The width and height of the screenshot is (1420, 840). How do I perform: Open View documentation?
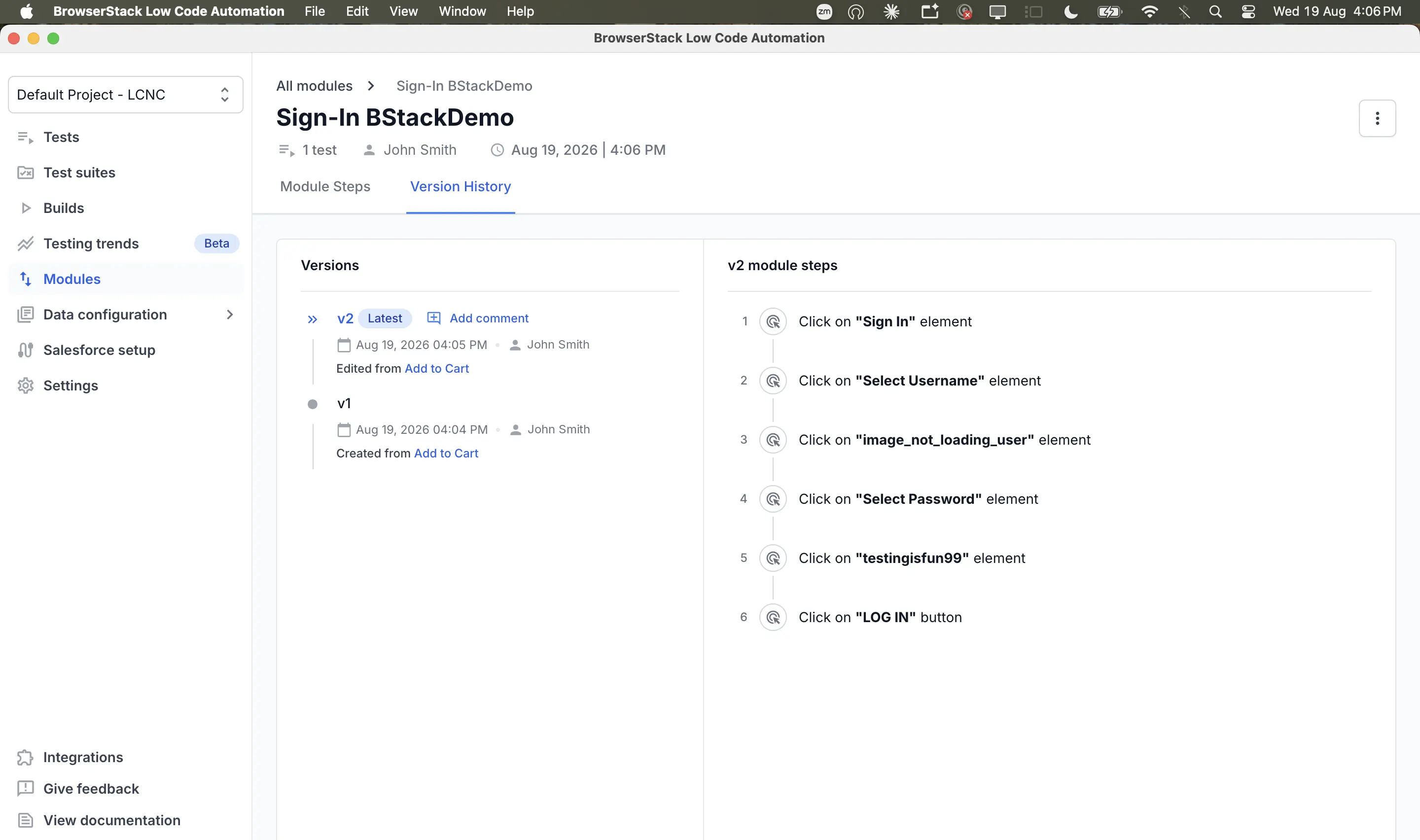[112, 820]
